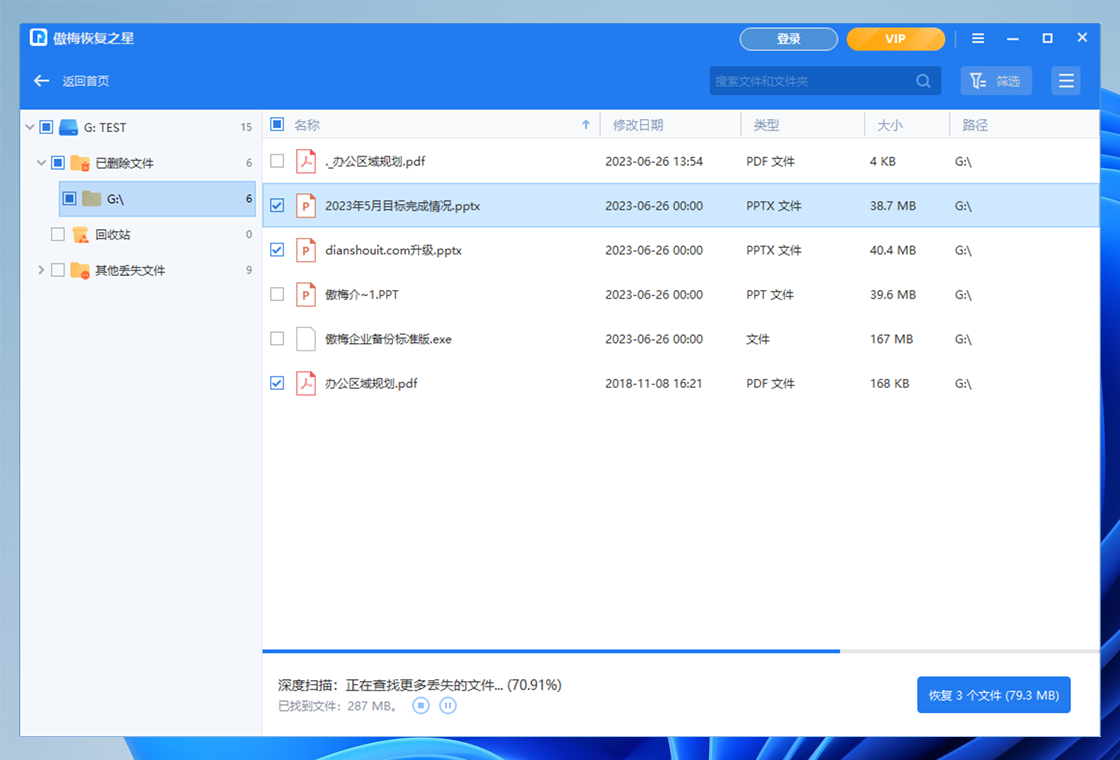Stop the deep scan with the stop icon
Image resolution: width=1120 pixels, height=760 pixels.
click(421, 706)
